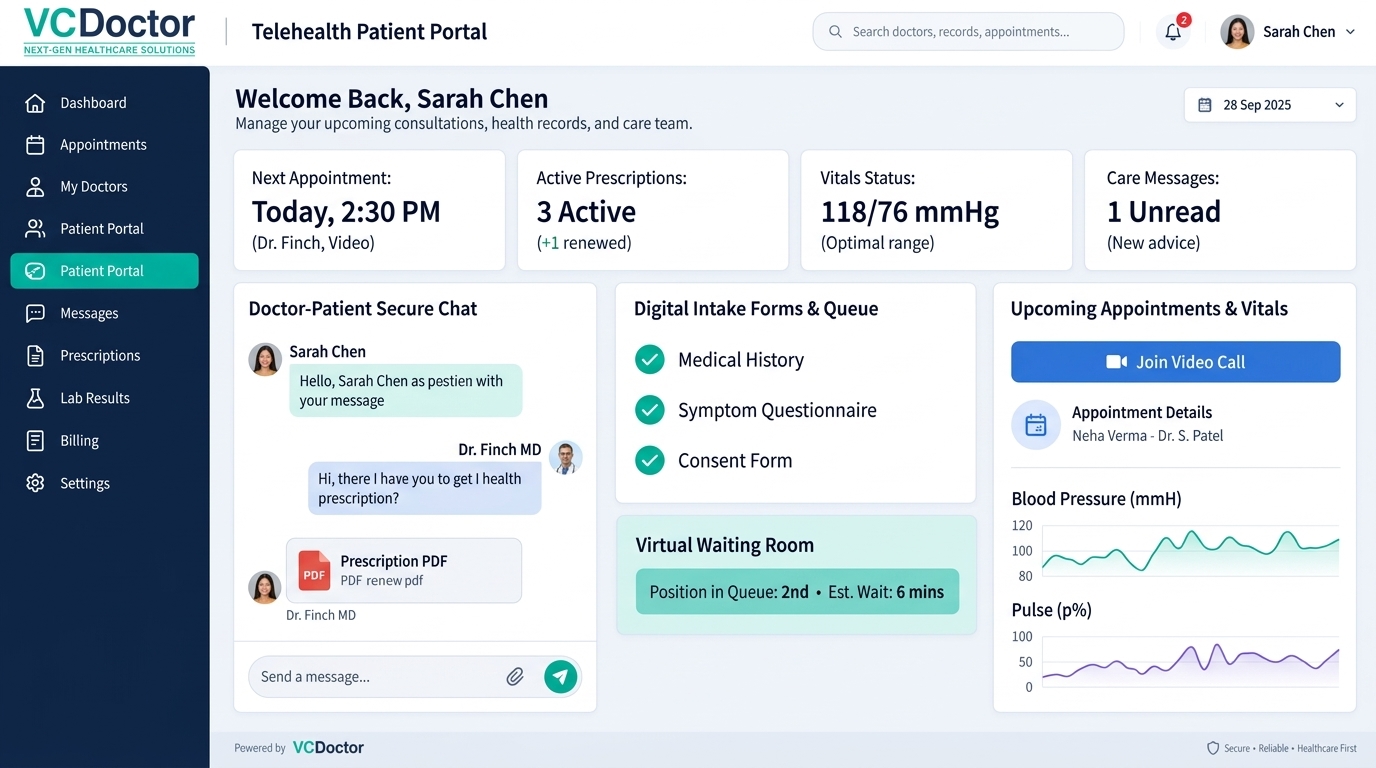Click the notification bell icon
Viewport: 1376px width, 768px height.
pyautogui.click(x=1173, y=32)
